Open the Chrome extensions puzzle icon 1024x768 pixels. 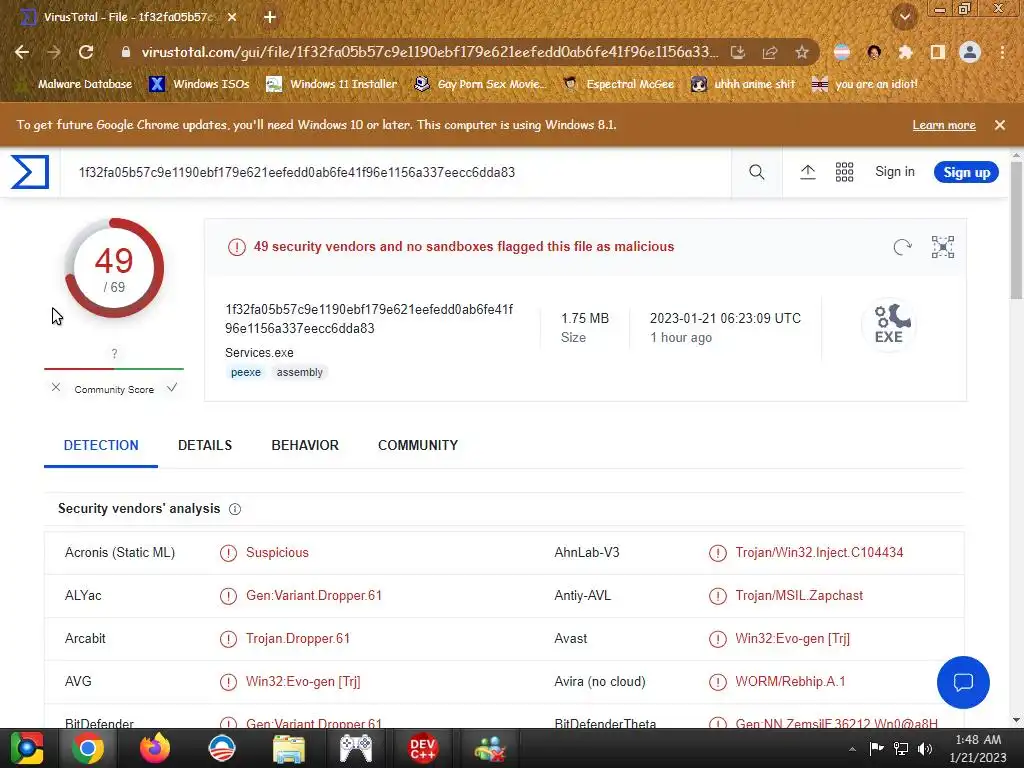point(906,52)
